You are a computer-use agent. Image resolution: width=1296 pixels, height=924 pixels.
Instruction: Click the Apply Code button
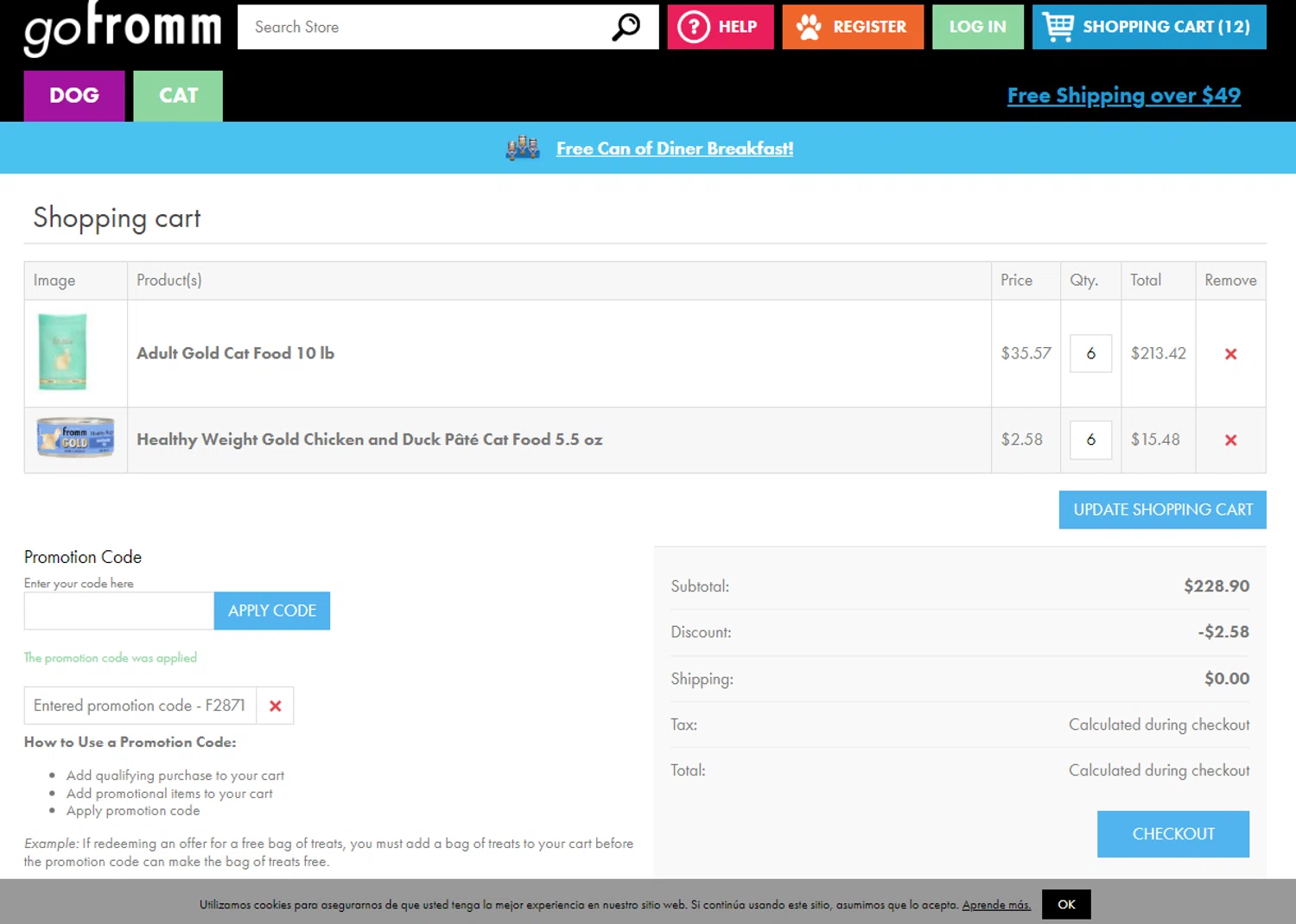pyautogui.click(x=272, y=611)
